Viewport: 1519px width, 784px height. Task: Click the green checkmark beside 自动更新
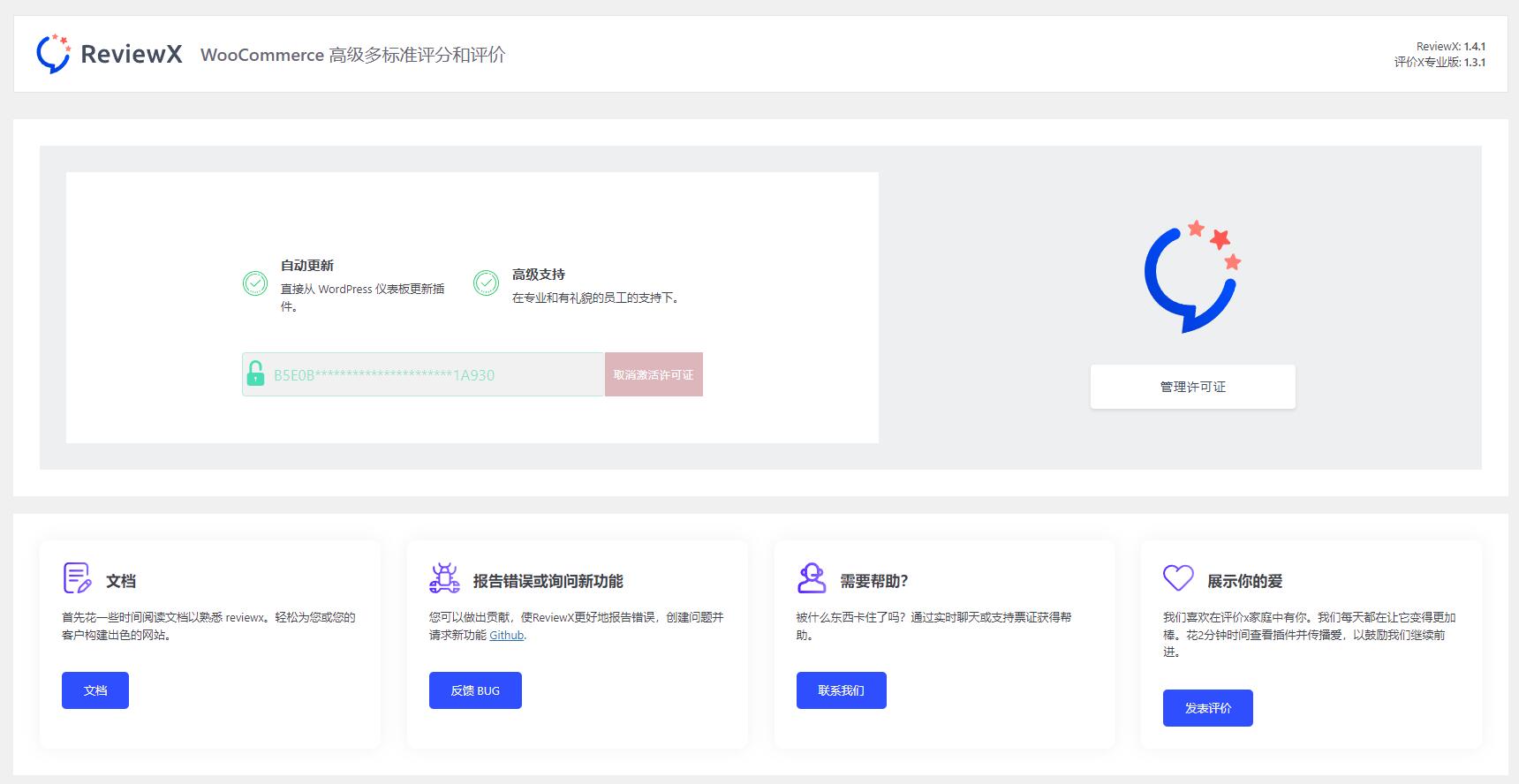(x=255, y=283)
